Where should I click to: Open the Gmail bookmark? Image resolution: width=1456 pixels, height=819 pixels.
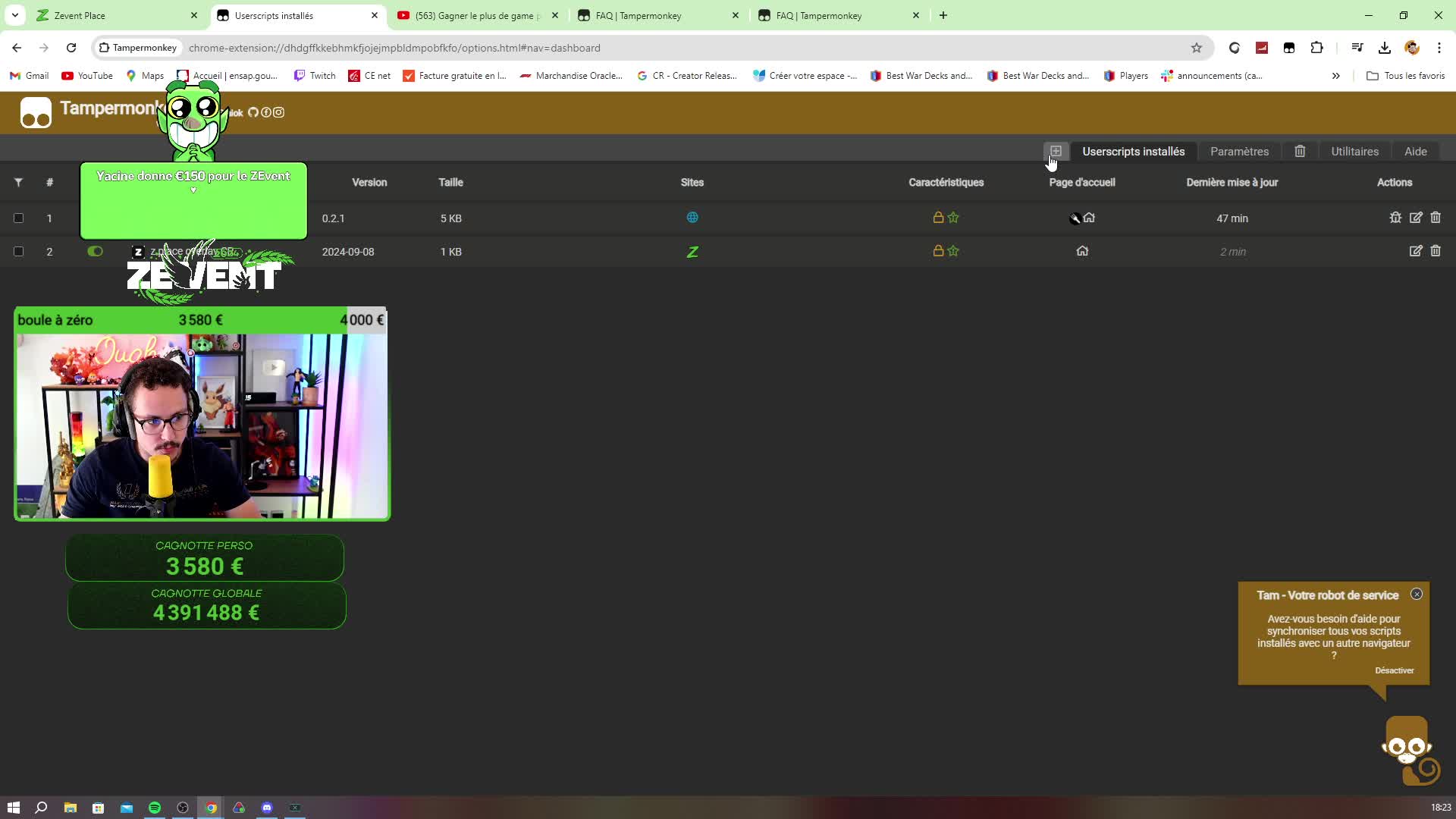point(29,76)
